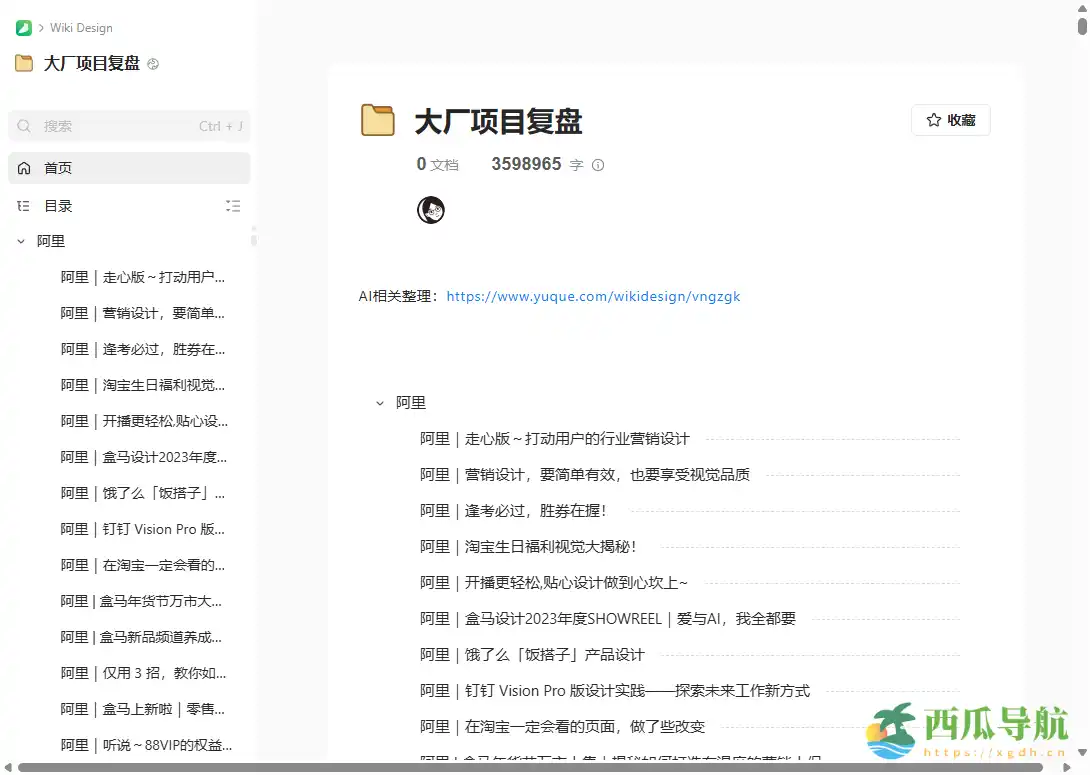
Task: Toggle favorite with the 收藏 button
Action: [950, 119]
